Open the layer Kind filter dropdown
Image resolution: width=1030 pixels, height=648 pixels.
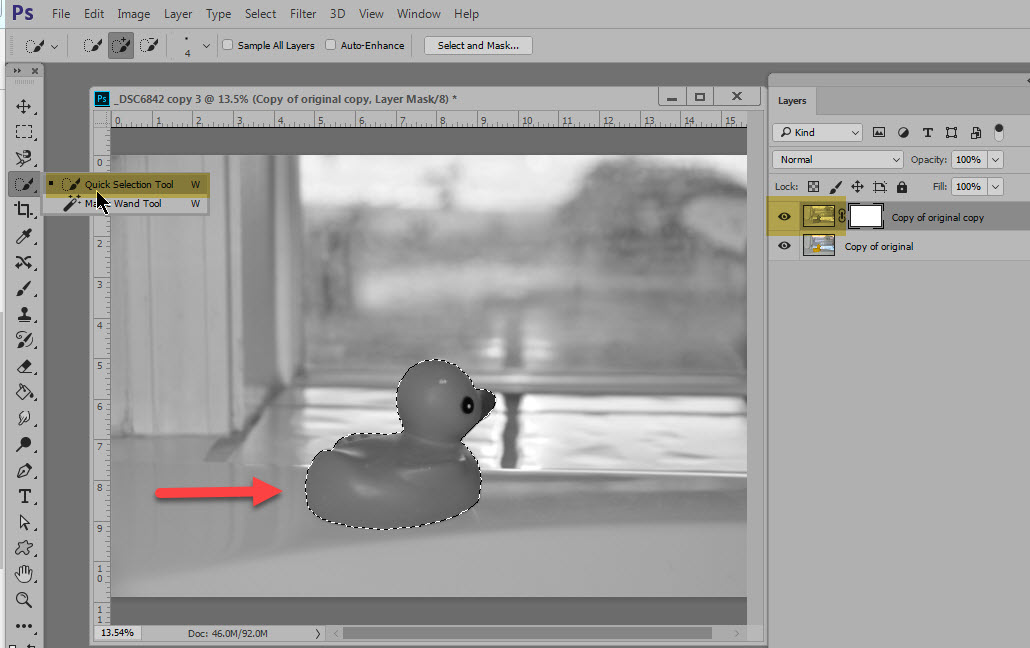pos(817,132)
